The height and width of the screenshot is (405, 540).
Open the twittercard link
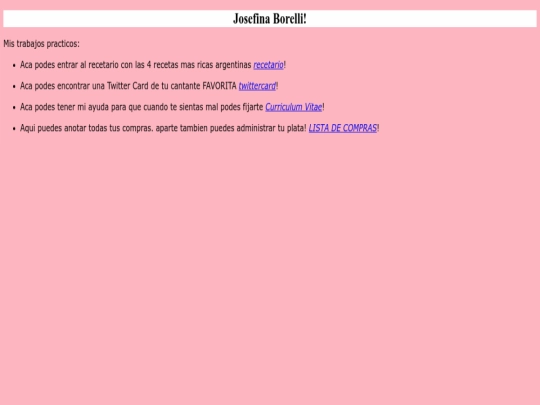point(257,86)
